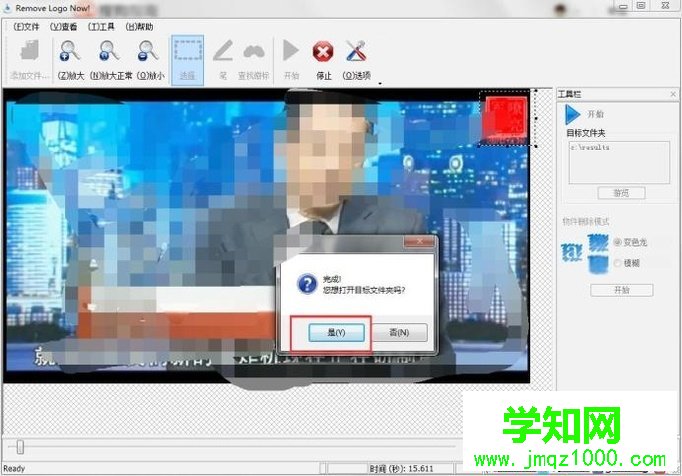Open Options (选项) with the tools icon
Viewport: 682px width, 476px height.
356,51
